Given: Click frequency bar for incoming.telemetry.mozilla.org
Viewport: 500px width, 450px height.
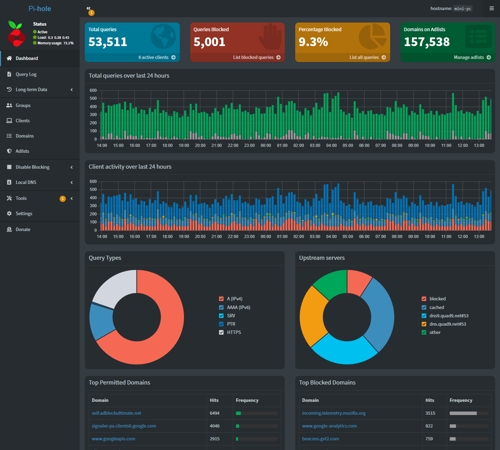Looking at the screenshot, I should (469, 413).
